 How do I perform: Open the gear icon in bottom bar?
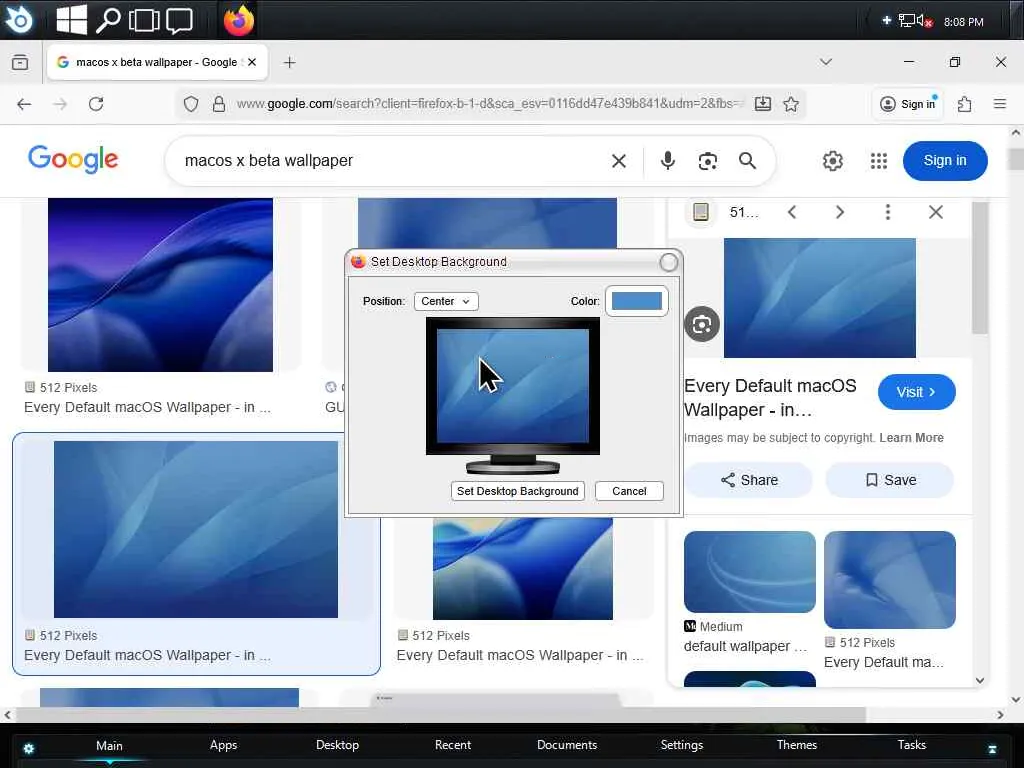tap(29, 748)
